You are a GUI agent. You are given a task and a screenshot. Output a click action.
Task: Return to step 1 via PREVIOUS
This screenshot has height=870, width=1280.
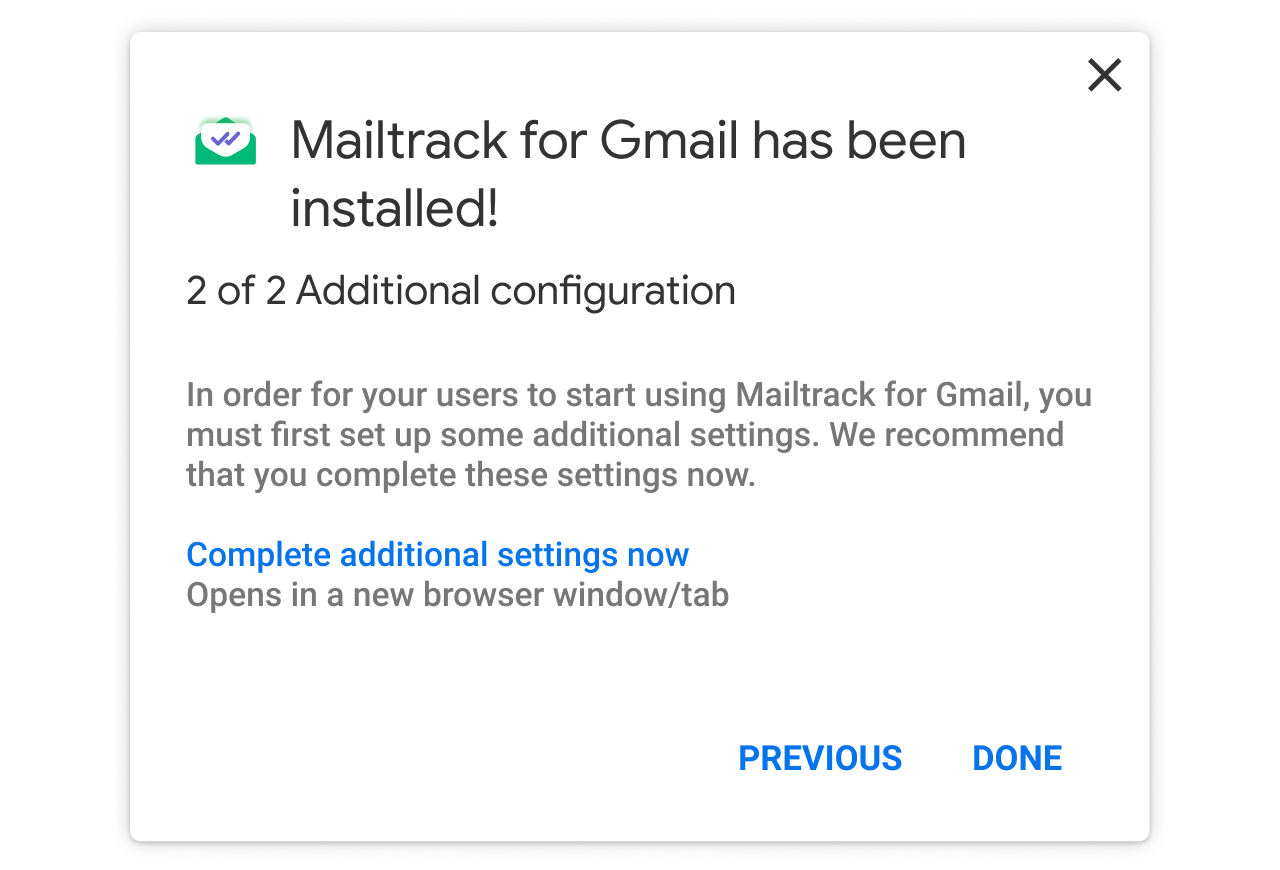pyautogui.click(x=820, y=758)
